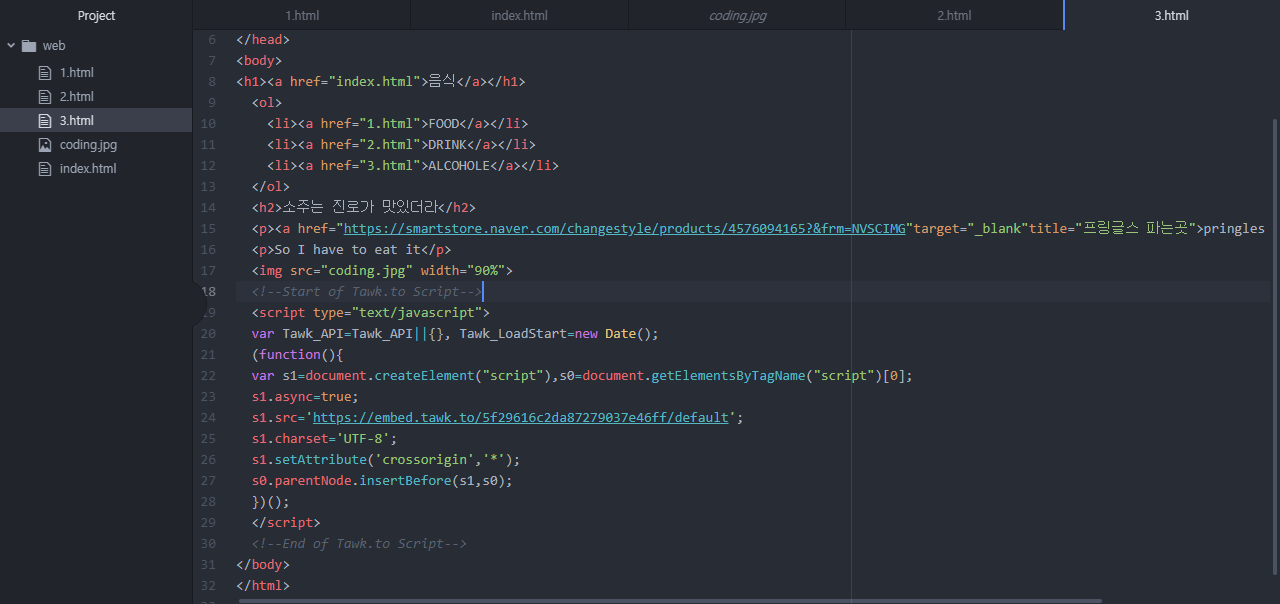Click the 3.html file icon in tree

tap(44, 121)
